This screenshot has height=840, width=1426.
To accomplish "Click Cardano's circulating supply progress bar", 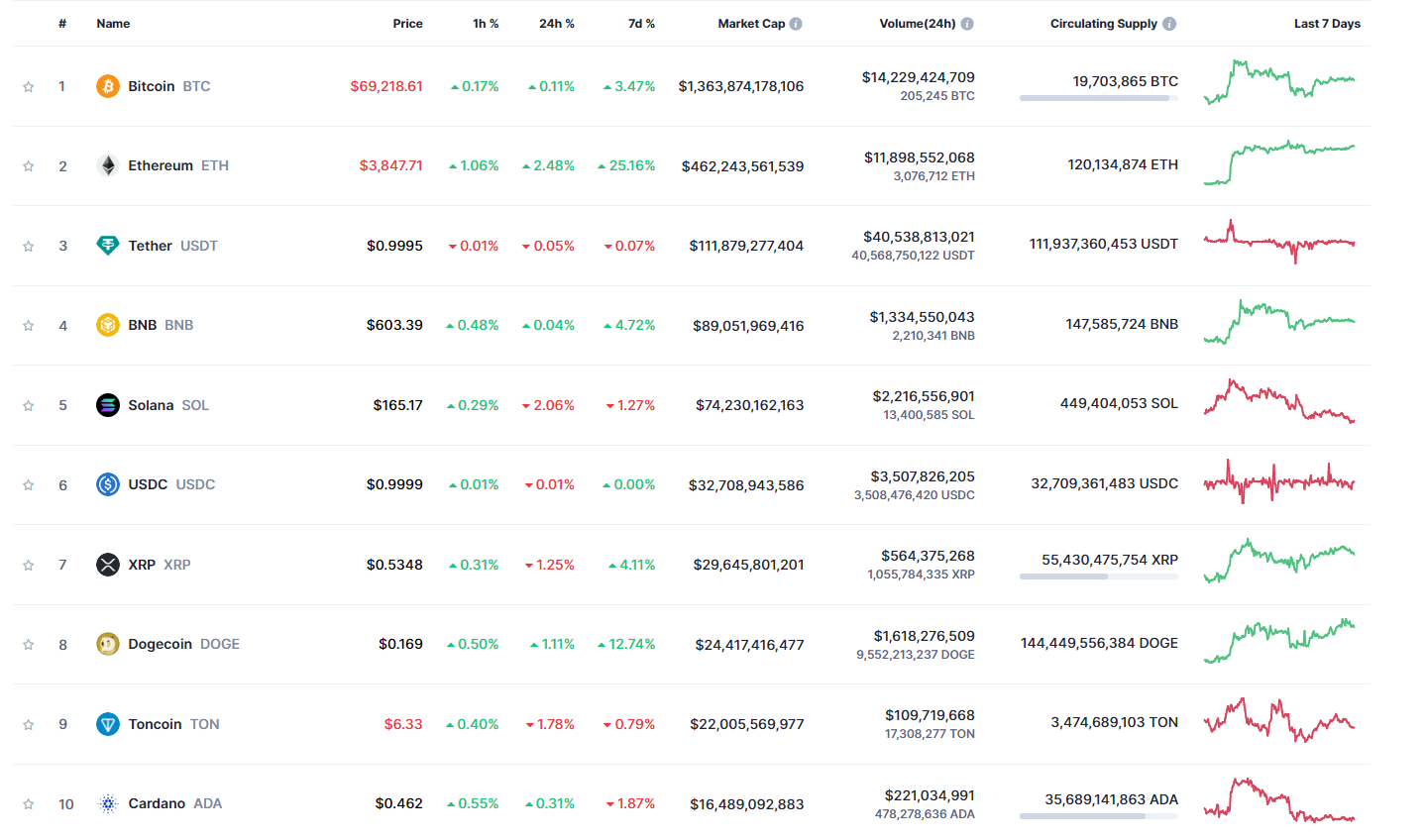I will click(1099, 816).
